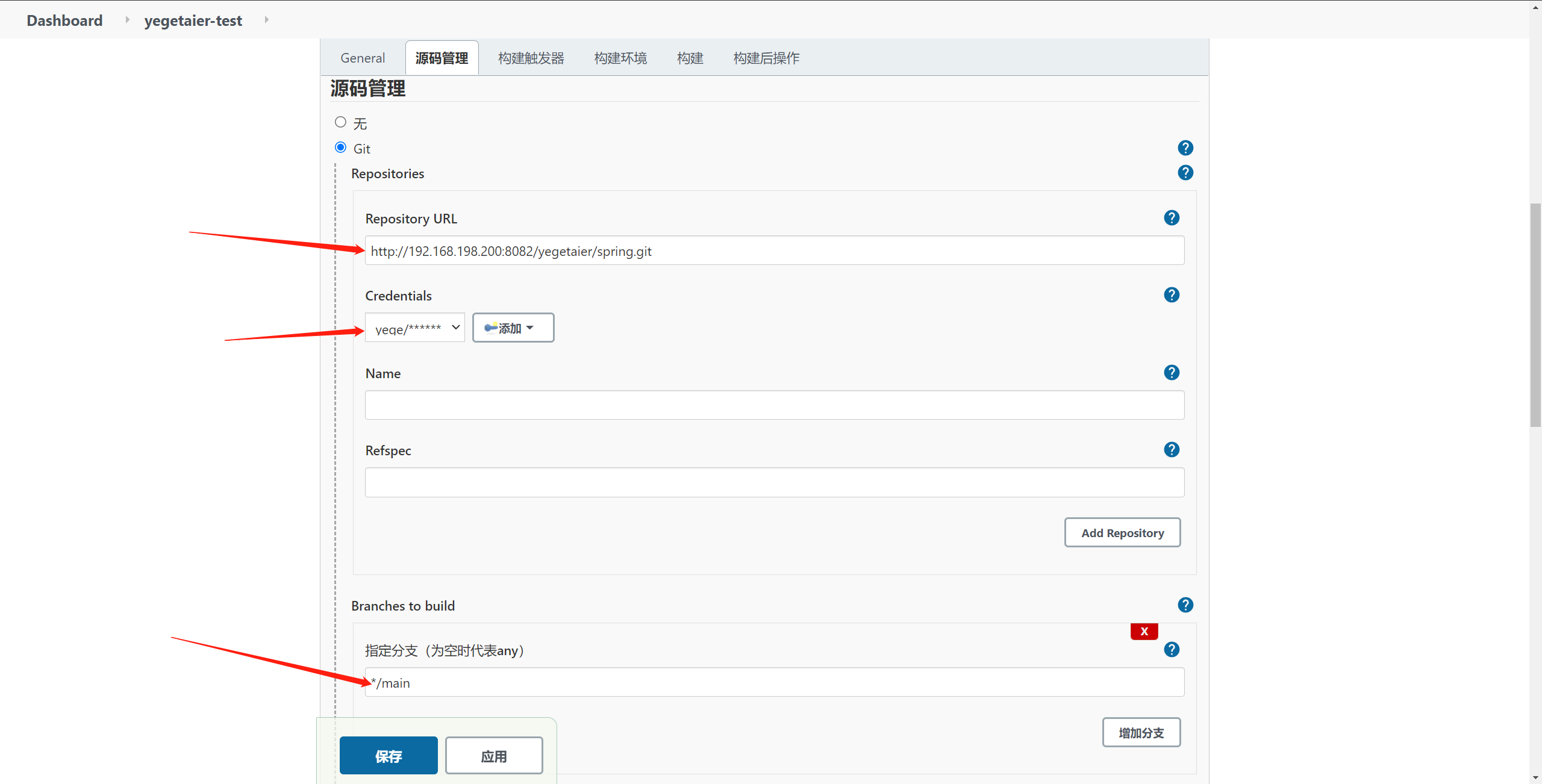Show help for the Credentials field

click(1171, 295)
